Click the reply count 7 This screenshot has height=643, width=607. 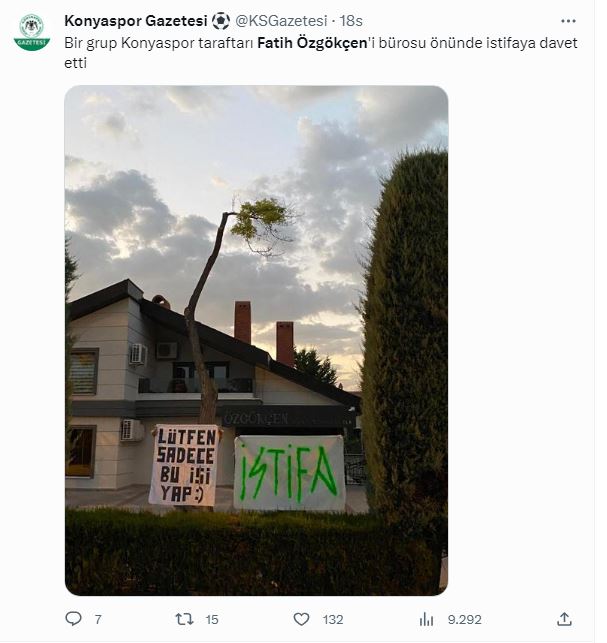coord(98,619)
